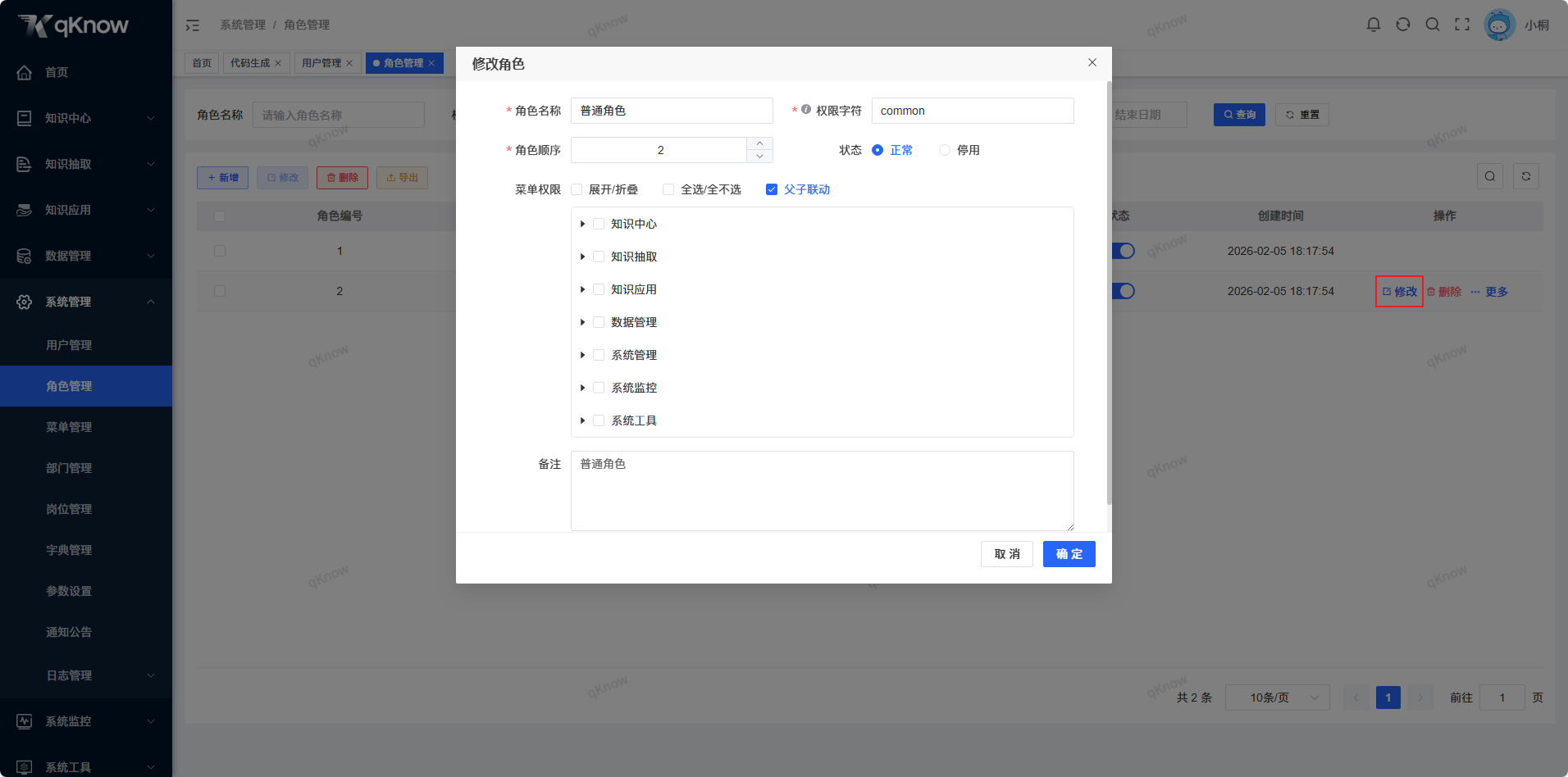Click the table search toggle icon
Image resolution: width=1568 pixels, height=777 pixels.
[1490, 176]
